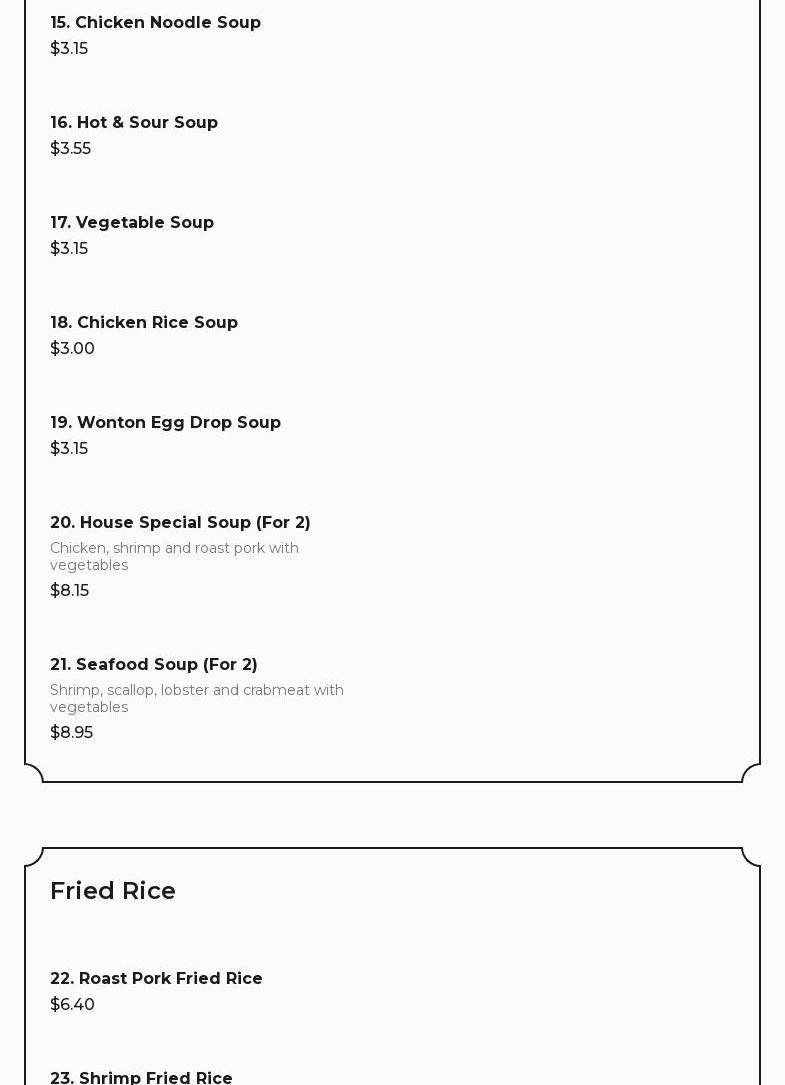This screenshot has height=1085, width=785.
Task: Click the price under Vegetable Soup
Action: click(69, 248)
